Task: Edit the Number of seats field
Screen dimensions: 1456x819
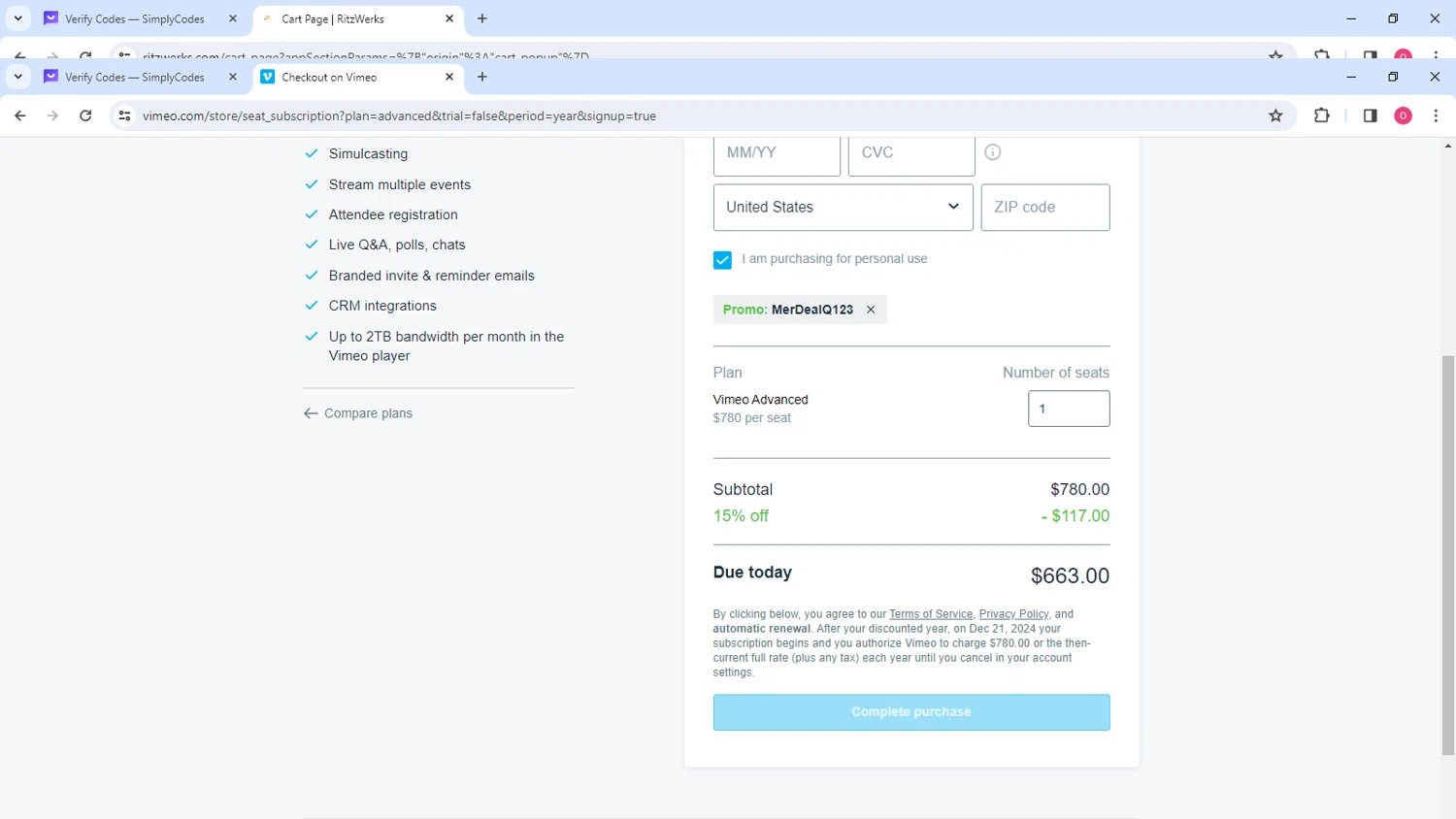Action: (1069, 409)
